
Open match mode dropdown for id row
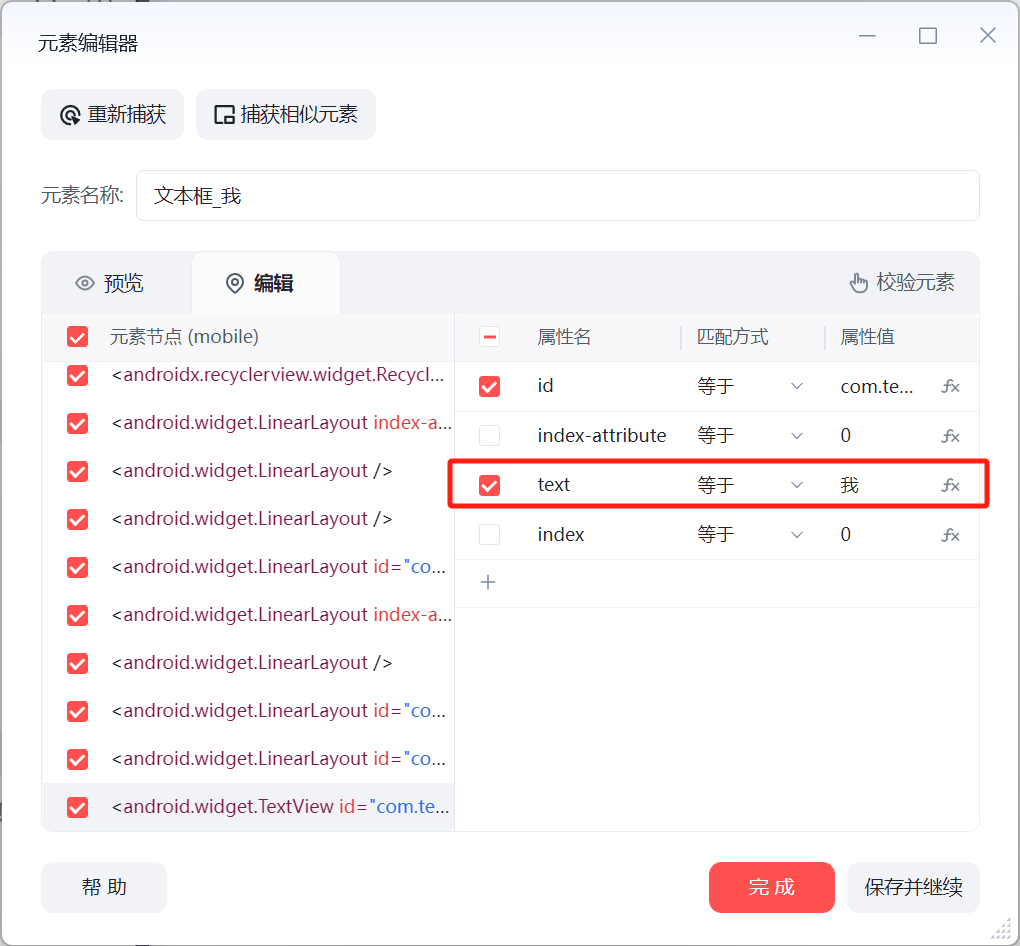pos(750,386)
